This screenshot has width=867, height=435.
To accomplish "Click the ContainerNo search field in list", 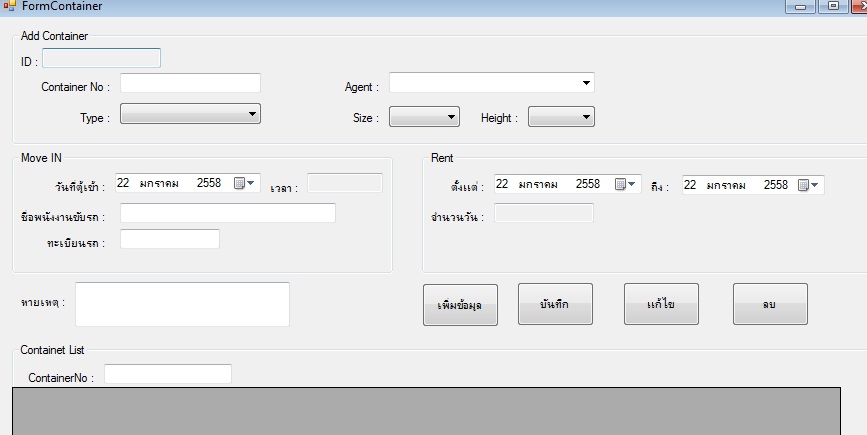I will tap(168, 374).
